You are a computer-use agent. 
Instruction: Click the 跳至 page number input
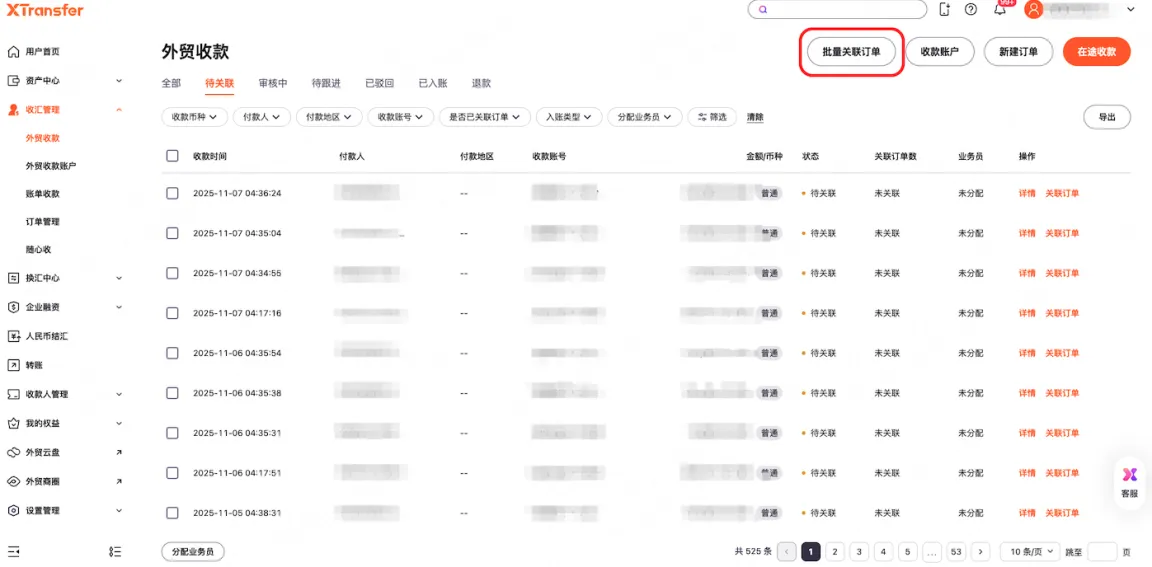click(x=1102, y=552)
